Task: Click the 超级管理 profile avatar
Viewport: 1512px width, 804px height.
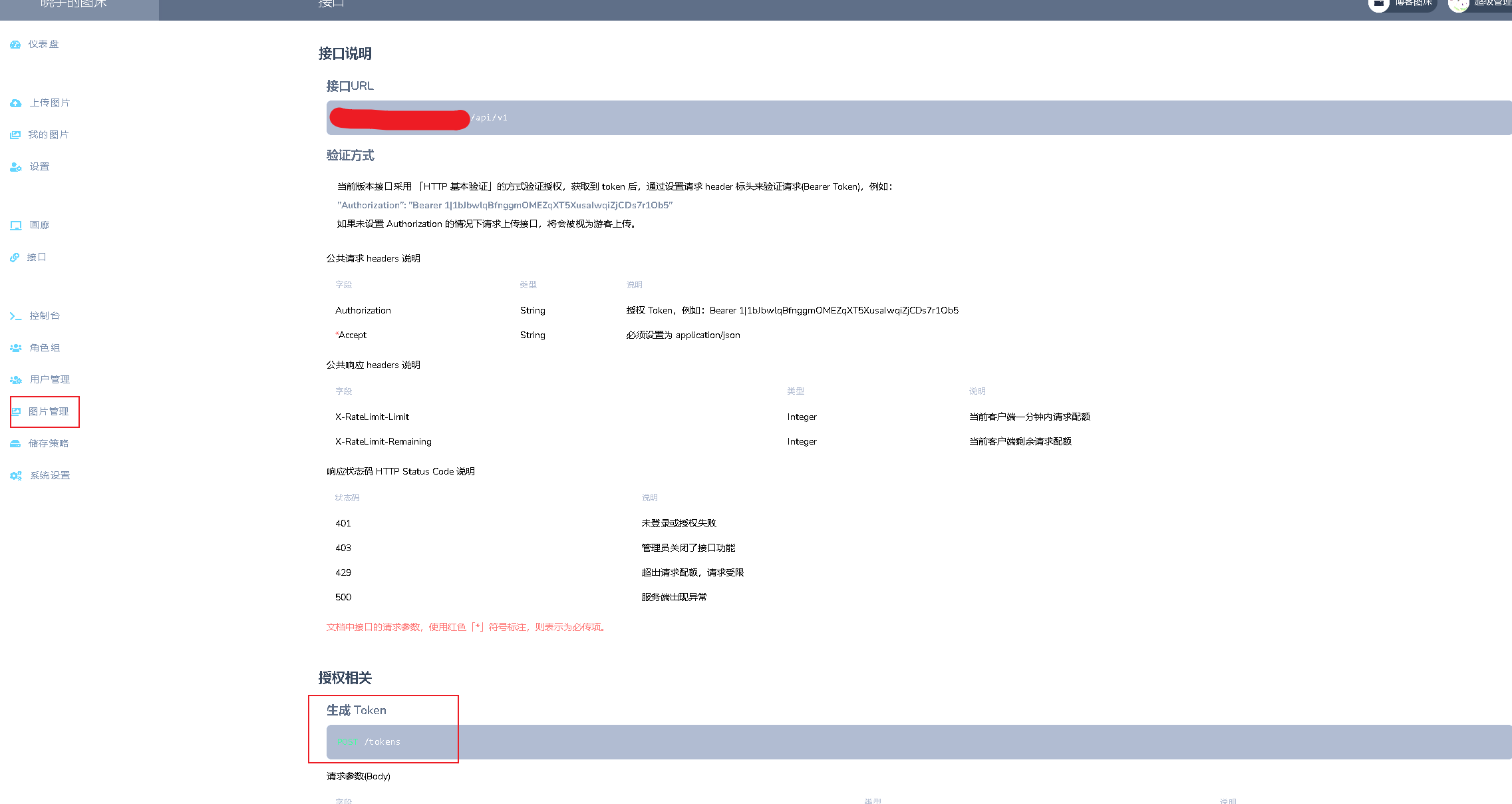Action: coord(1459,5)
